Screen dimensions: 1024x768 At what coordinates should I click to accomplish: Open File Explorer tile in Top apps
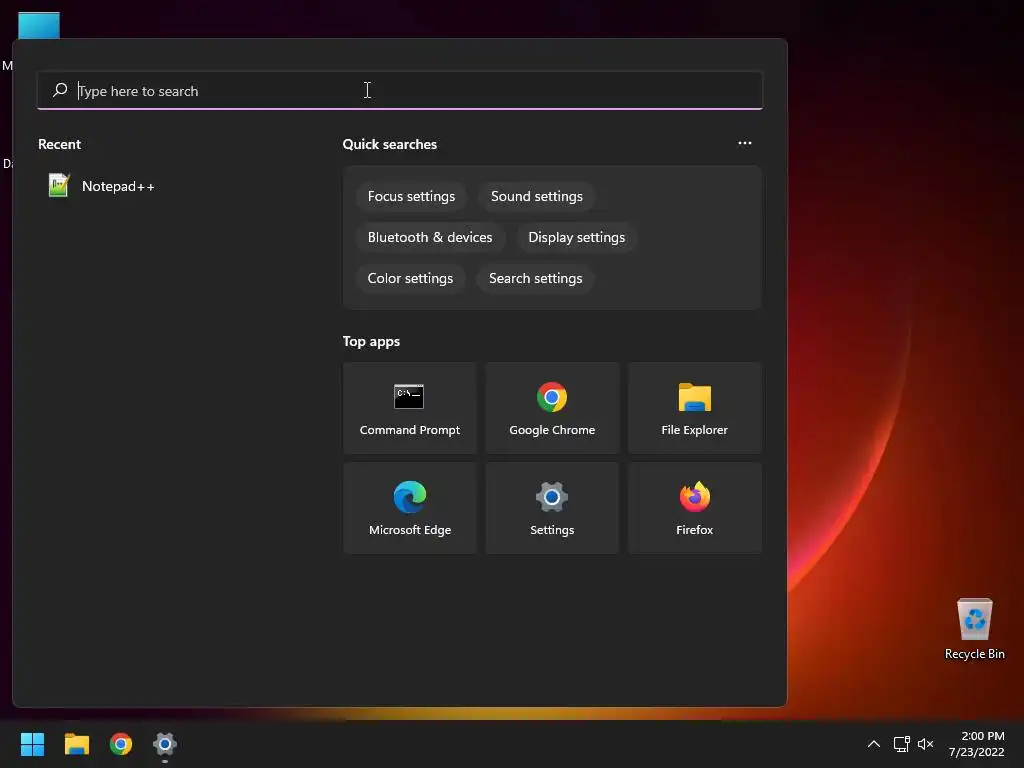pyautogui.click(x=694, y=408)
